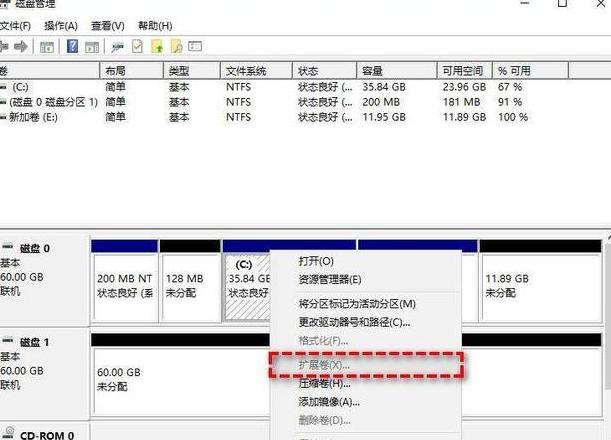This screenshot has width=611, height=440.
Task: Sort by the 类型 column header
Action: coord(192,71)
